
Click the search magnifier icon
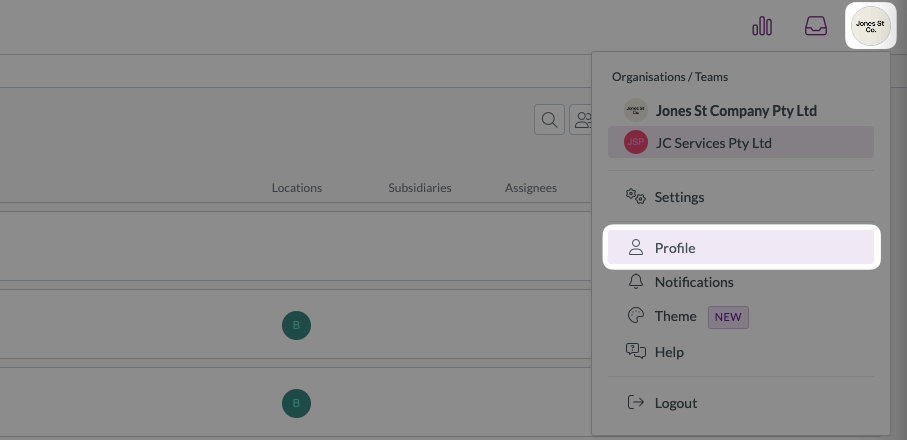pos(549,120)
